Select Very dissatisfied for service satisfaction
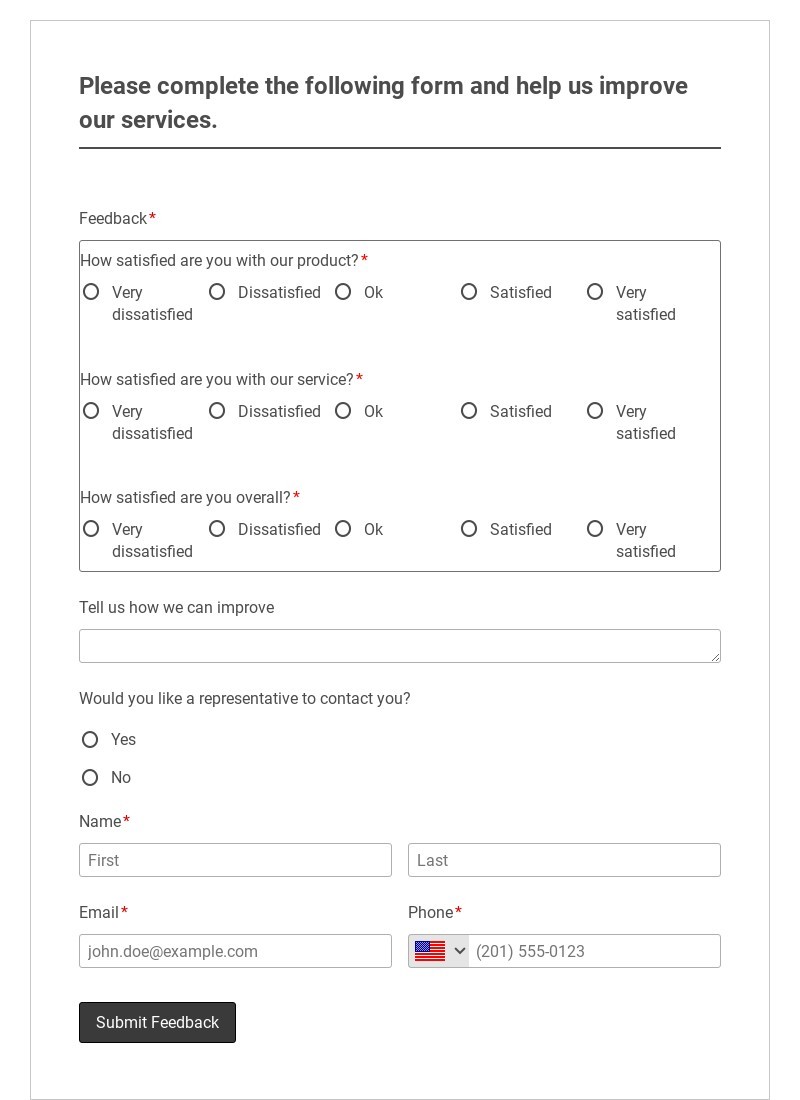 point(91,411)
